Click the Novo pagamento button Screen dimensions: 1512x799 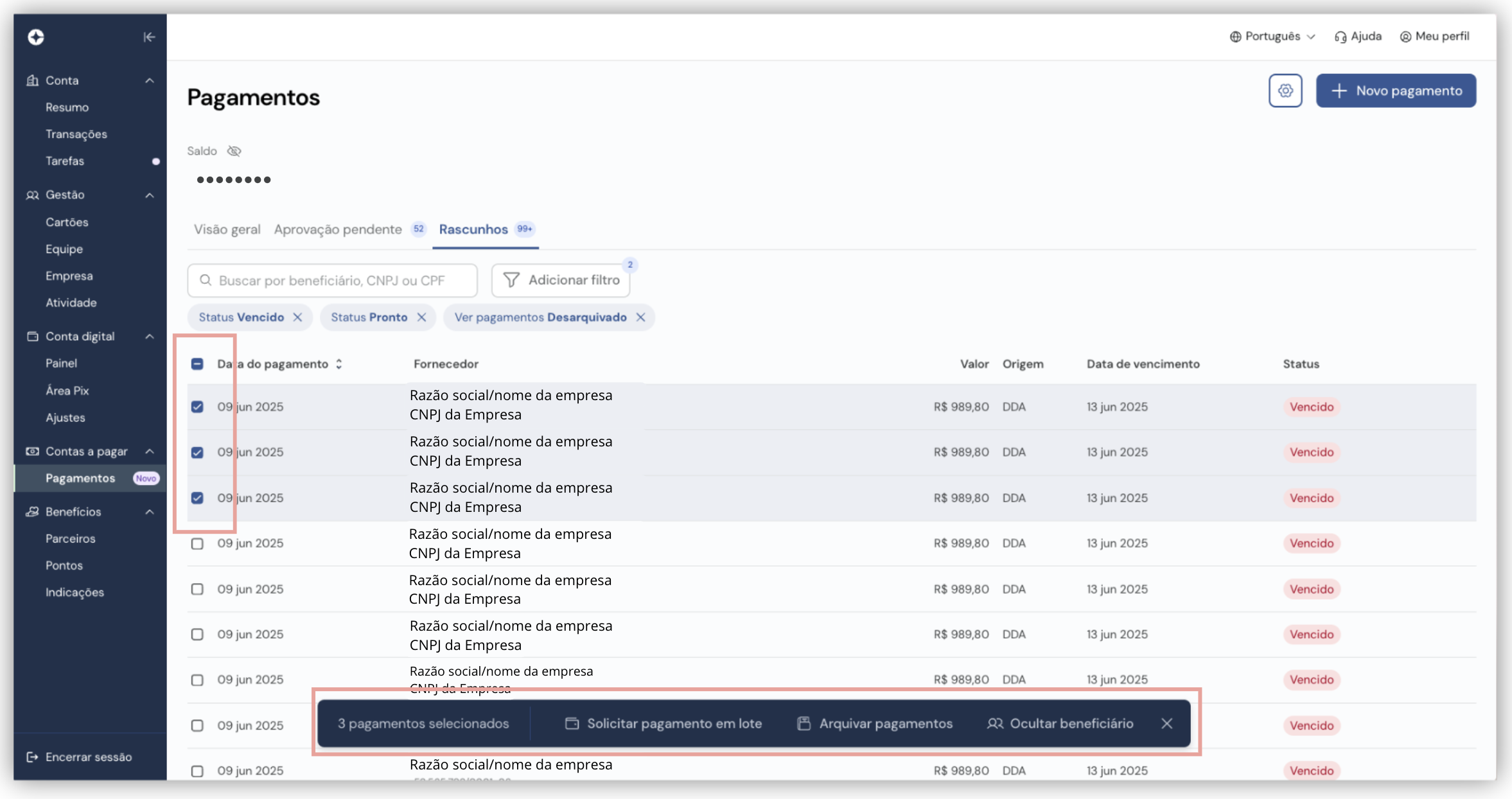click(x=1396, y=91)
